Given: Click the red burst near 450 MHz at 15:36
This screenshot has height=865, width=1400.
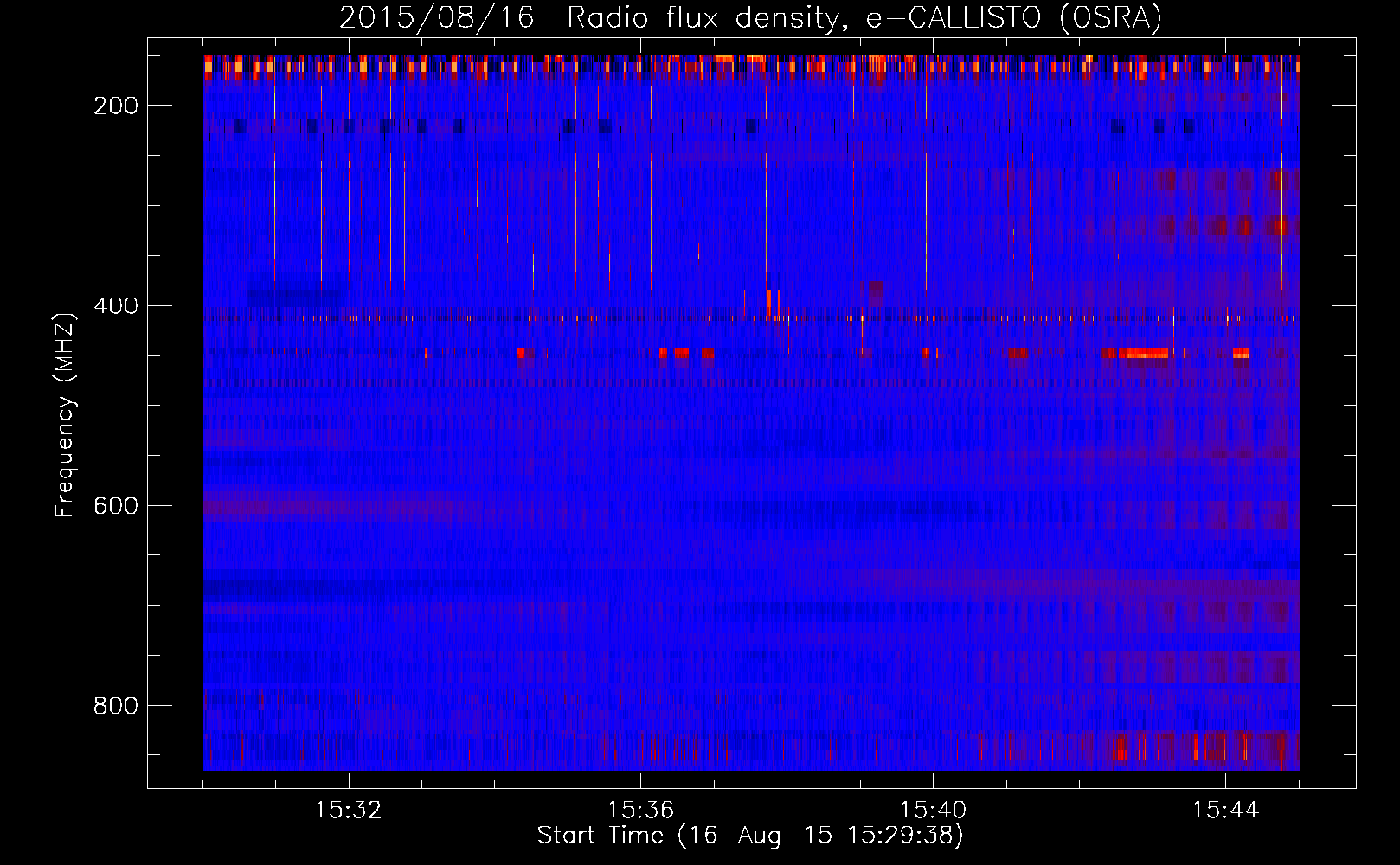Looking at the screenshot, I should (675, 353).
